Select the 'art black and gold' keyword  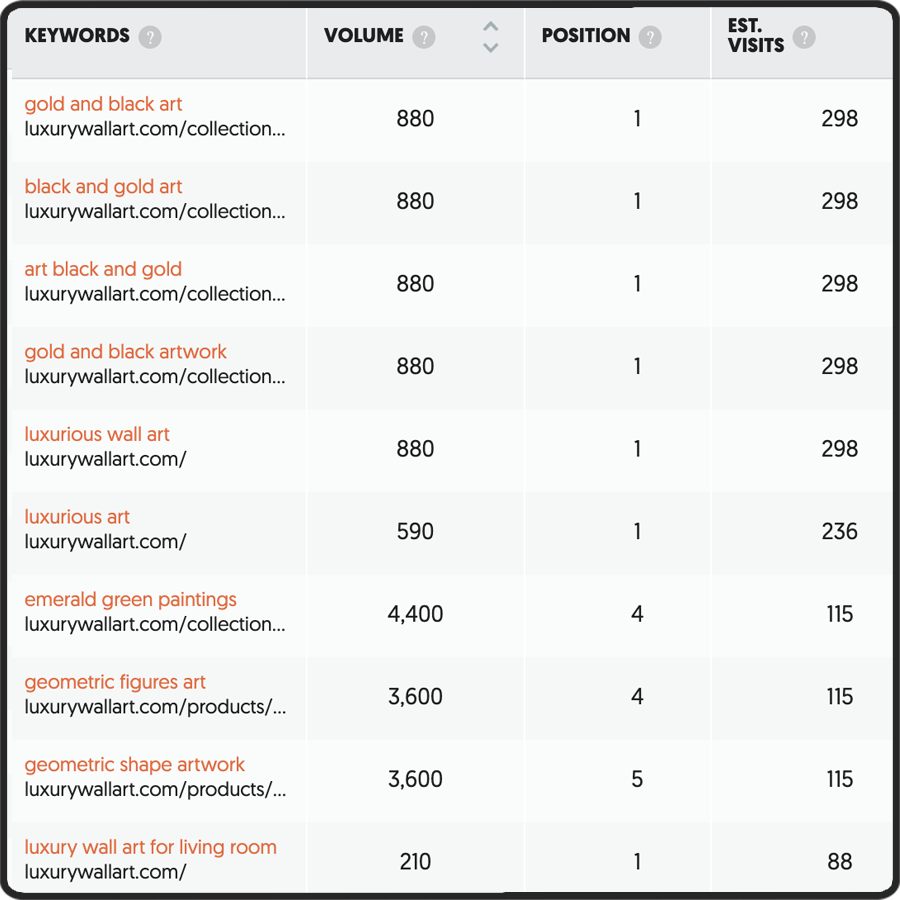[x=103, y=269]
